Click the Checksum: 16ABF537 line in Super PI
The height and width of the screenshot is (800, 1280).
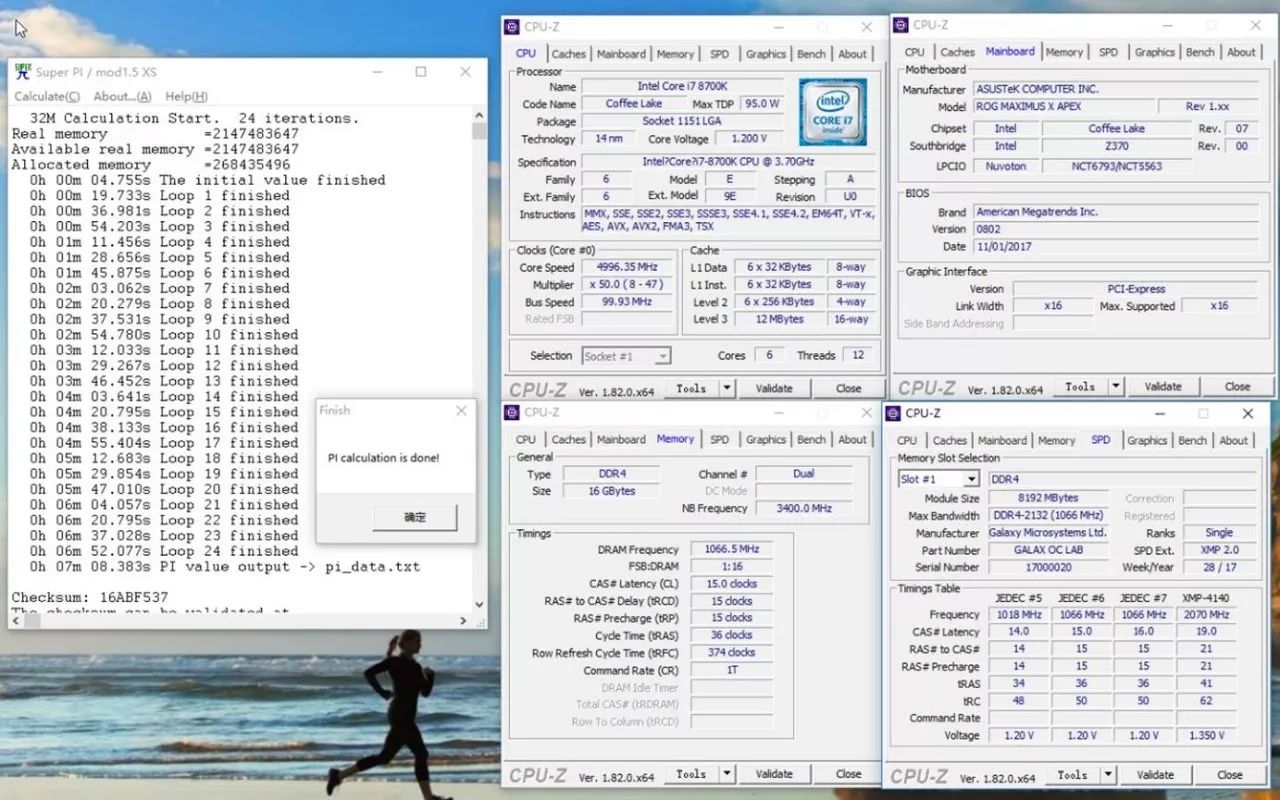pyautogui.click(x=90, y=597)
